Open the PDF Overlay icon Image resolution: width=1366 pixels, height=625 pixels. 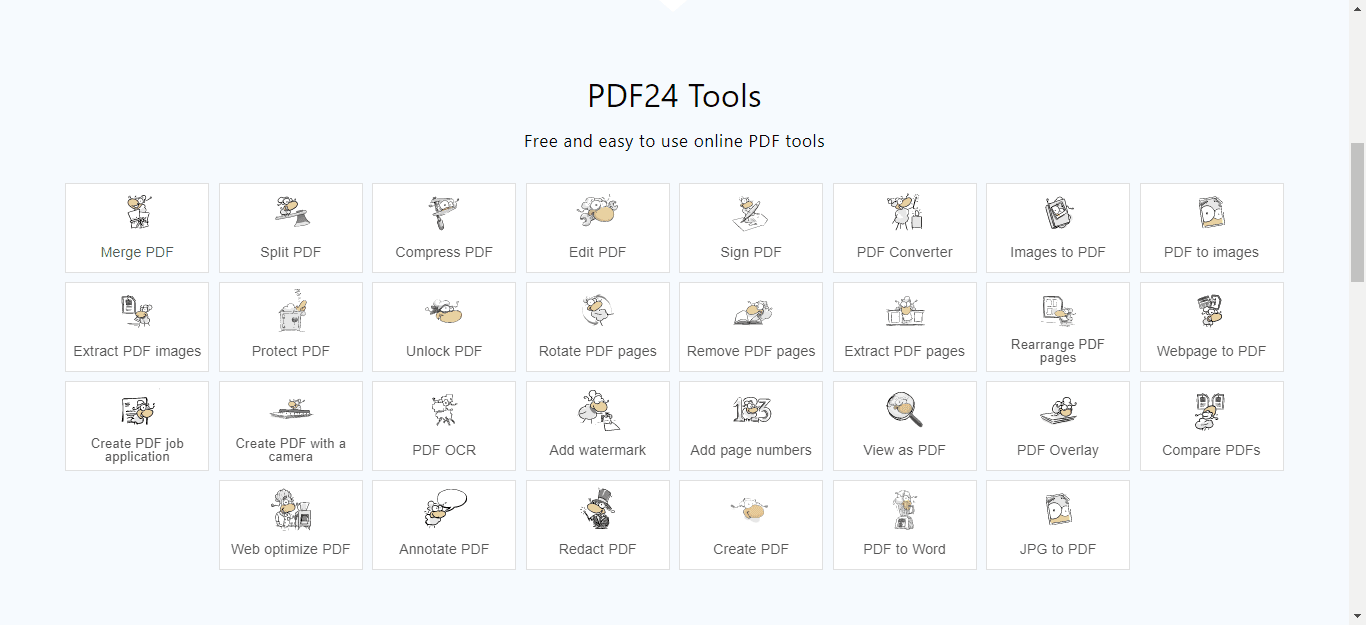click(1058, 410)
